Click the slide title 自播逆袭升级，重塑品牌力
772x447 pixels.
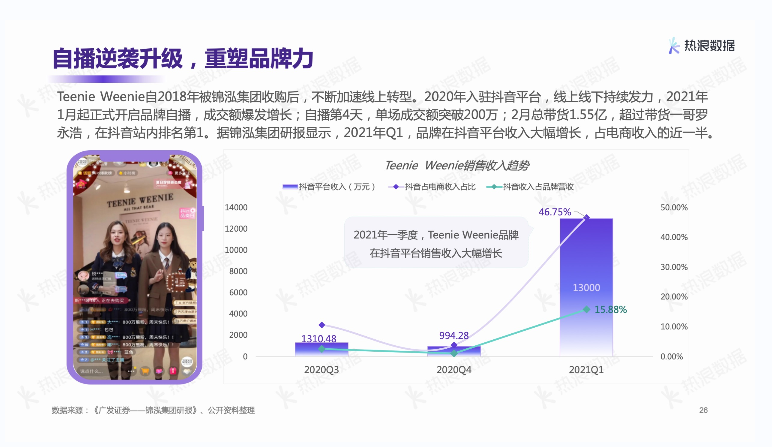(183, 59)
